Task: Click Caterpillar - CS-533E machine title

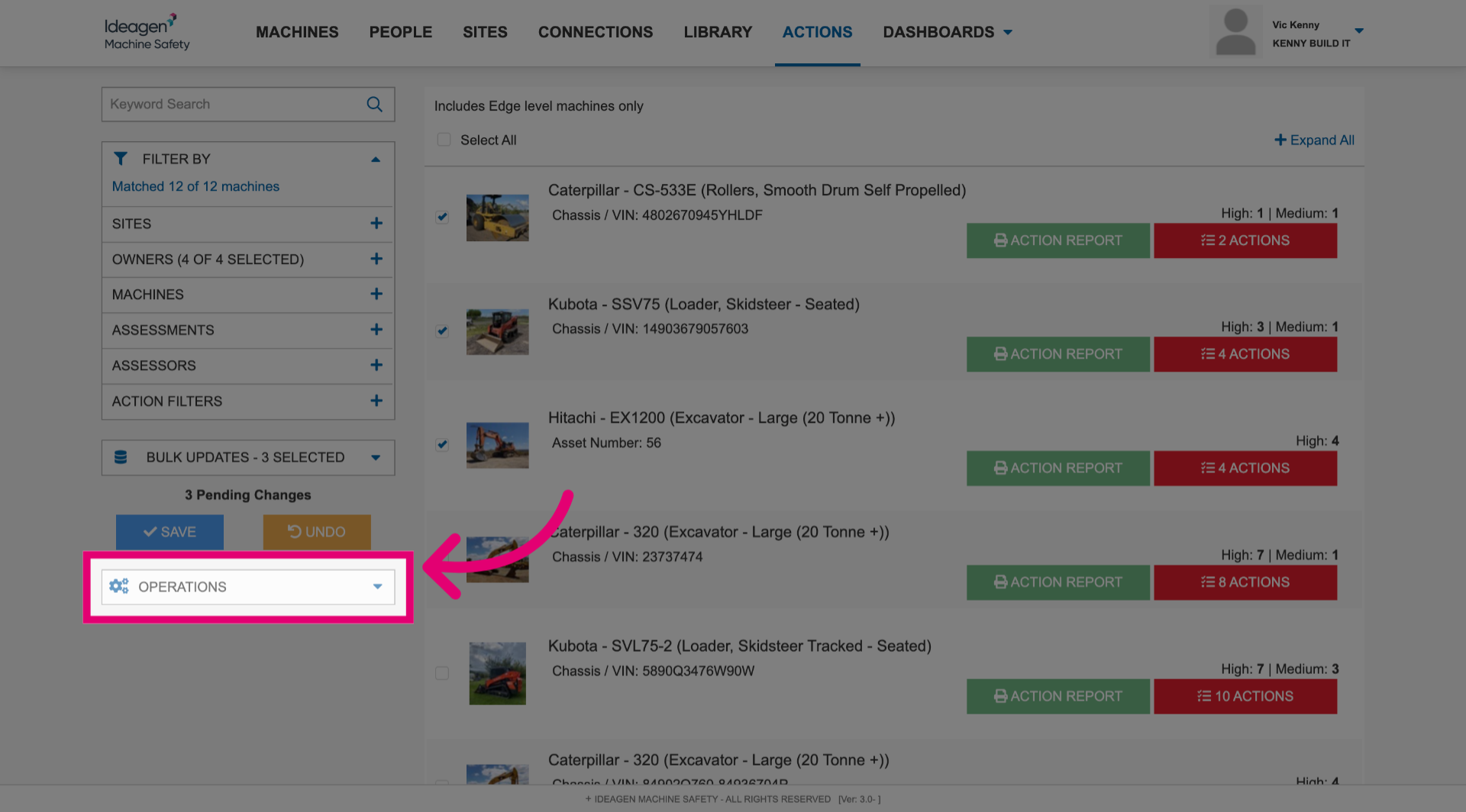Action: [x=757, y=190]
